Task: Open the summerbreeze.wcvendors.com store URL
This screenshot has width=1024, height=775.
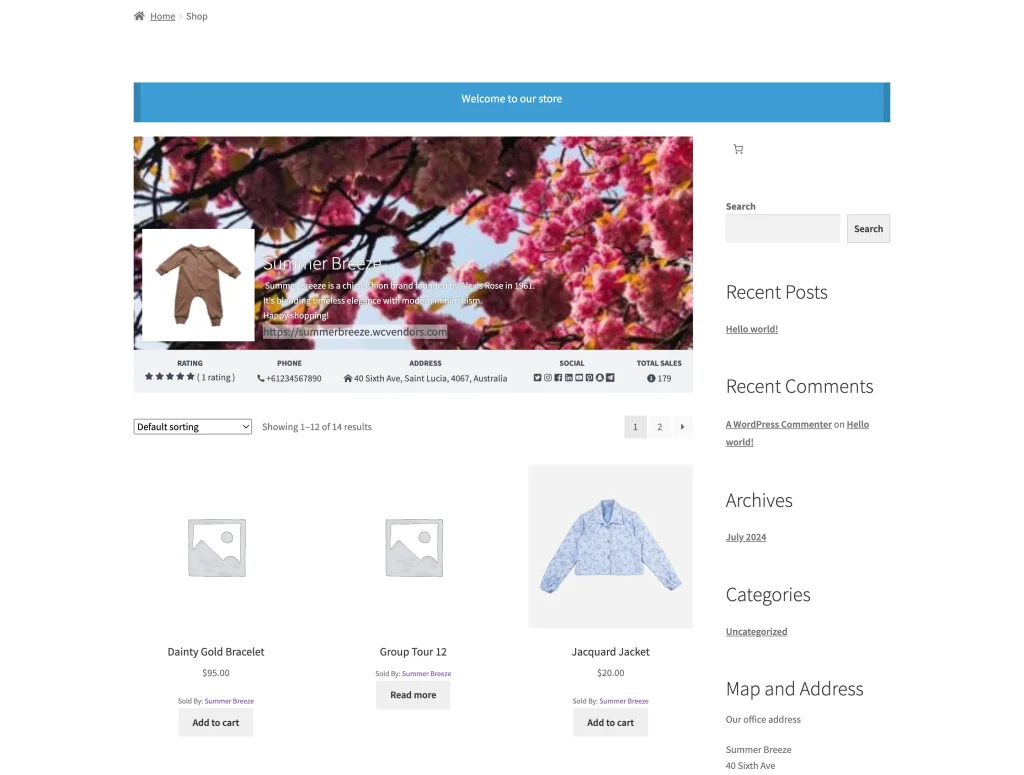Action: (x=355, y=332)
